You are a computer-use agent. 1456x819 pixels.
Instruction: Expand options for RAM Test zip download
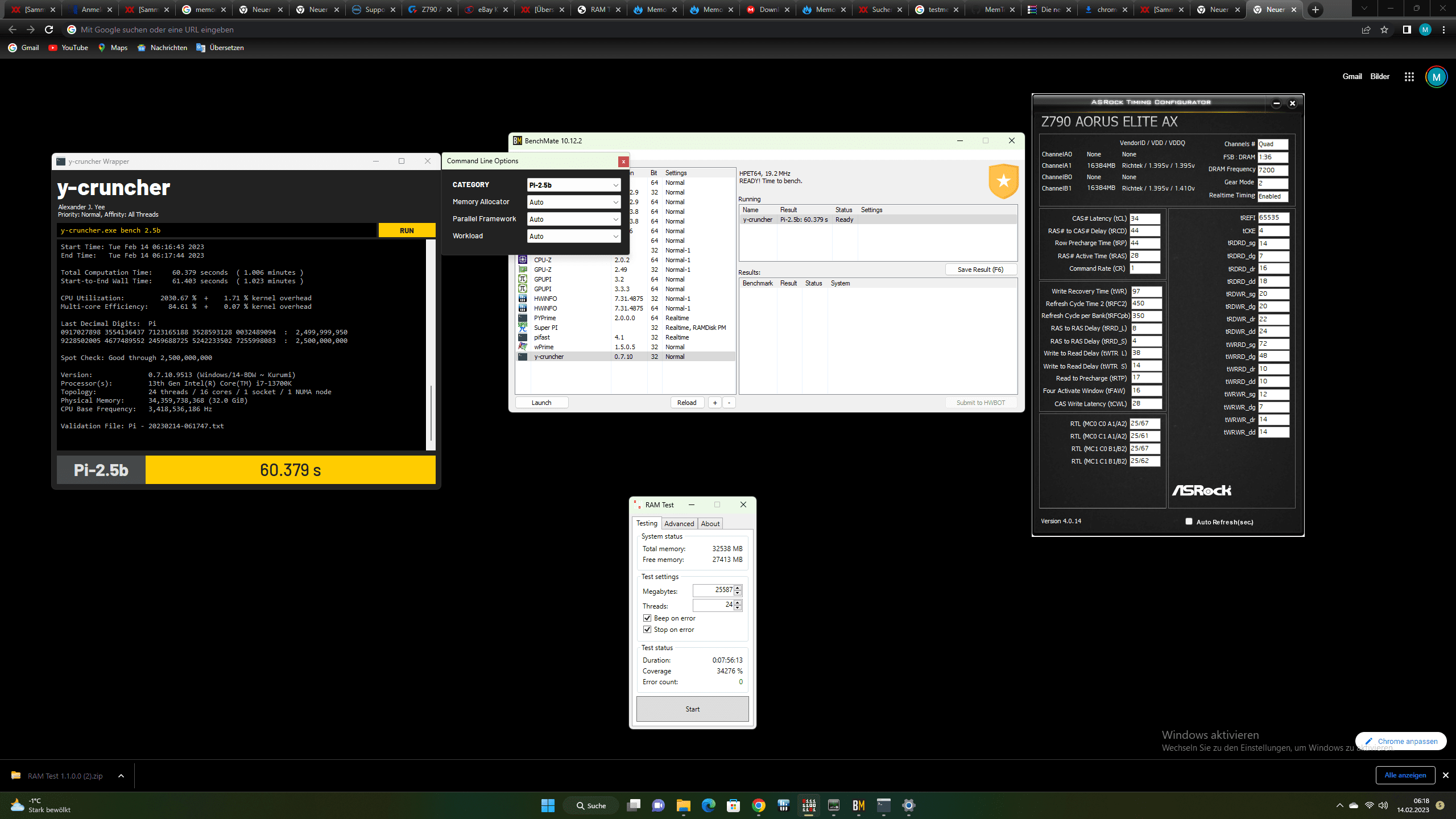pos(121,776)
